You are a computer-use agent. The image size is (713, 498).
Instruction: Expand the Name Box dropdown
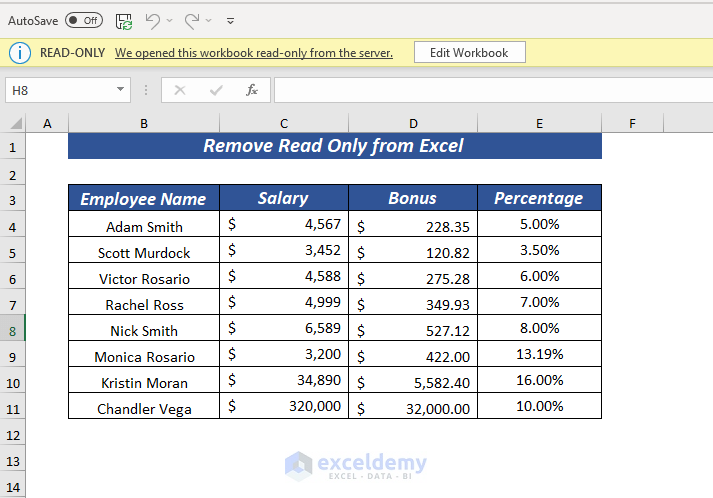pos(121,90)
